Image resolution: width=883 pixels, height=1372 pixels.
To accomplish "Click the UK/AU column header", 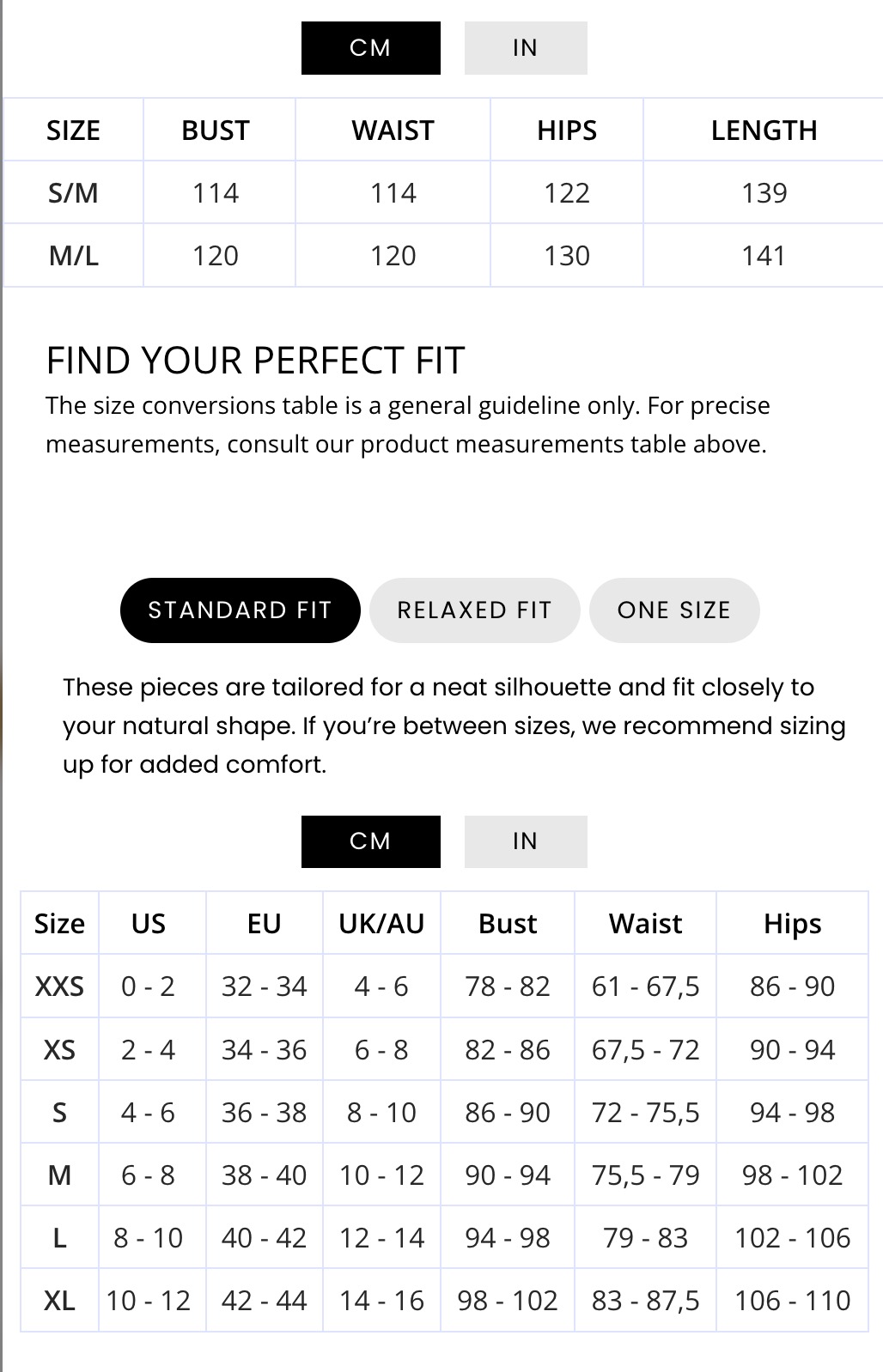I will point(381,924).
